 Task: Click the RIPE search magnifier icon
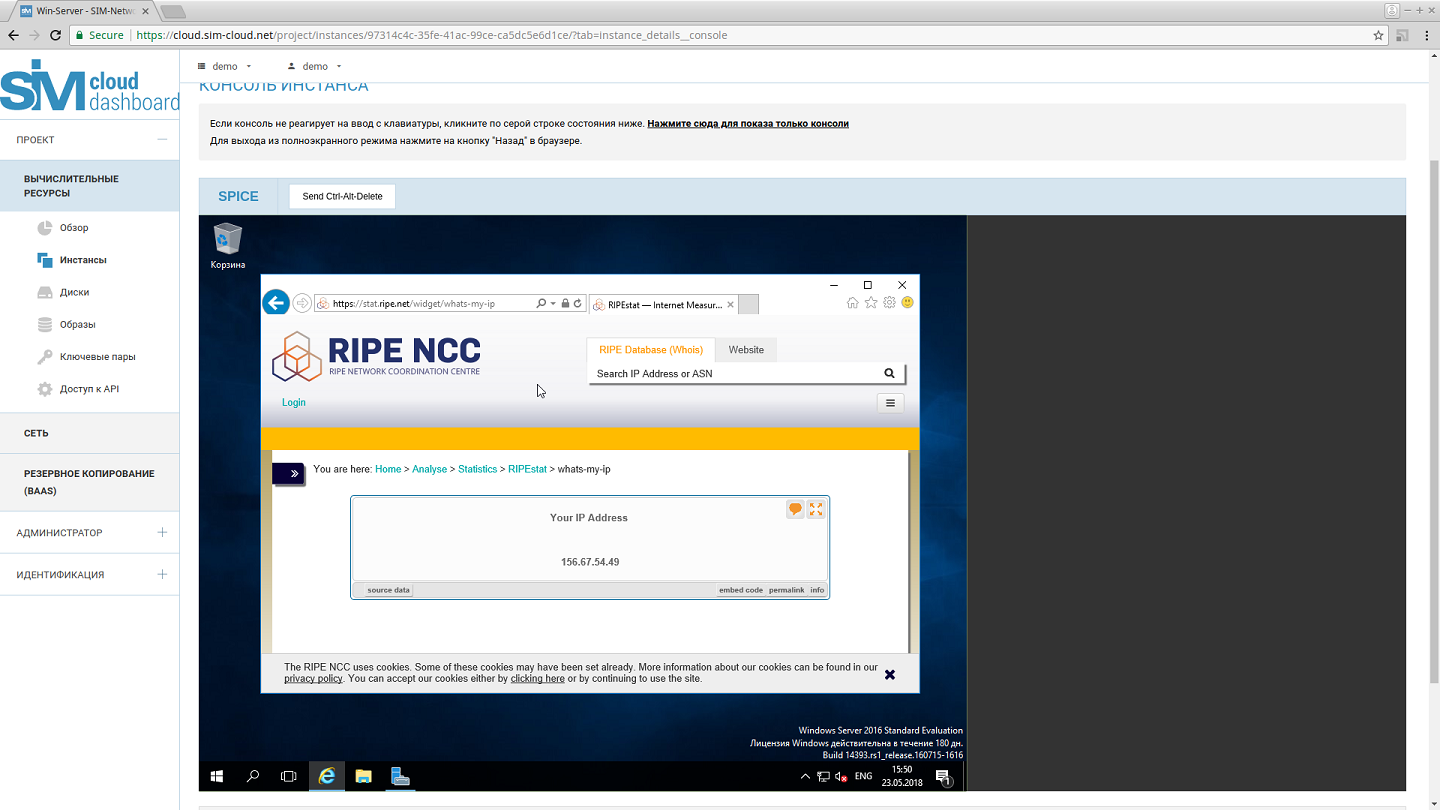pos(889,373)
